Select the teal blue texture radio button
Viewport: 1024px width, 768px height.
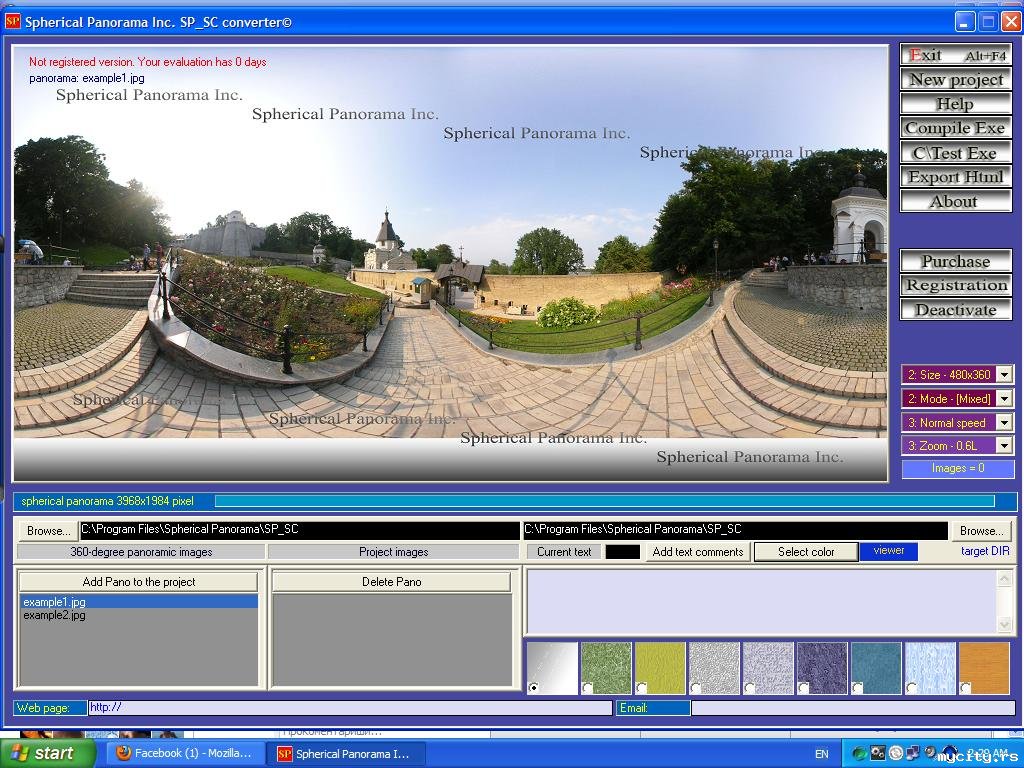[857, 687]
